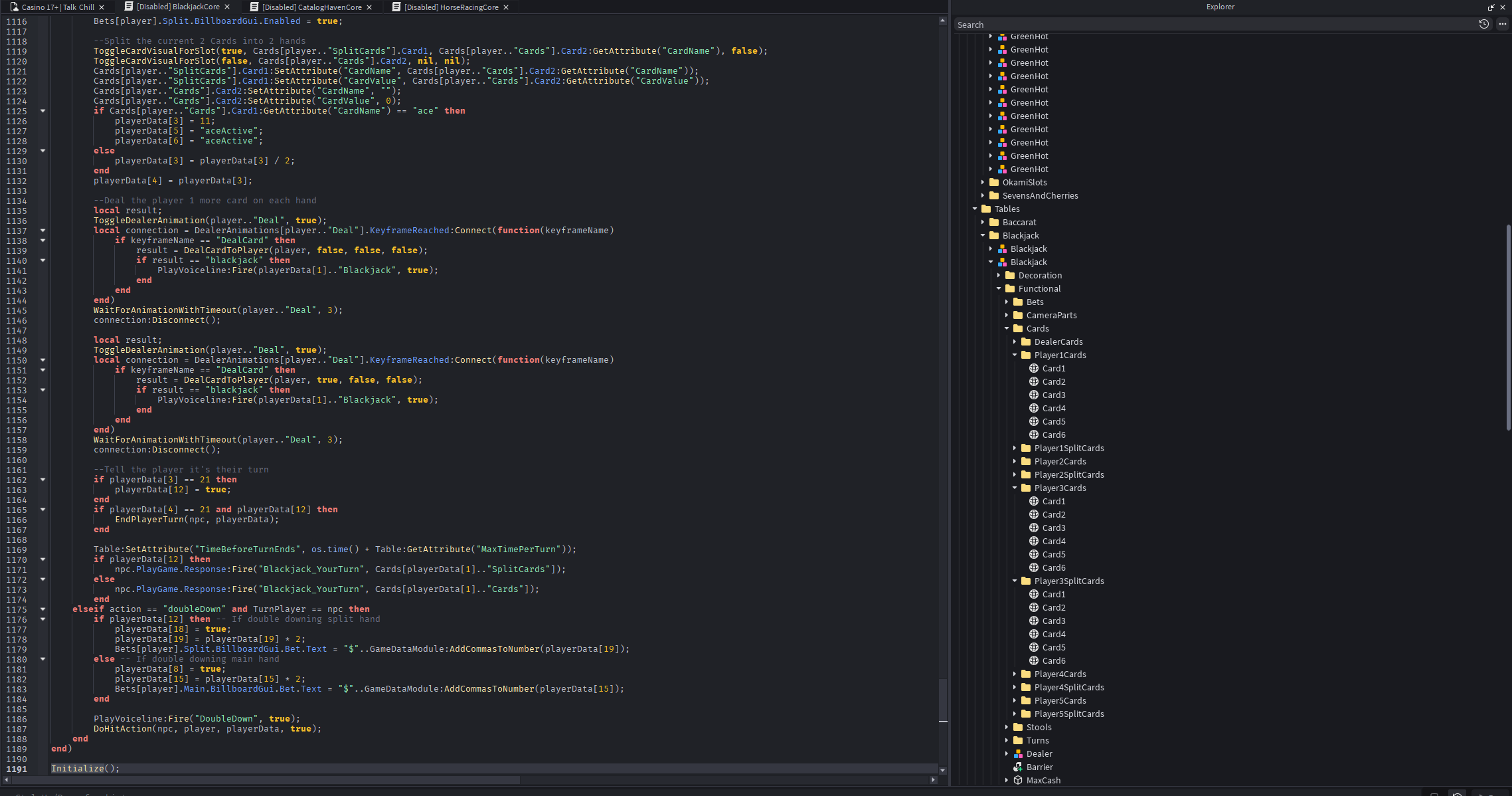This screenshot has height=796, width=1512.
Task: Toggle code fold arrow at line 1162
Action: pos(42,480)
